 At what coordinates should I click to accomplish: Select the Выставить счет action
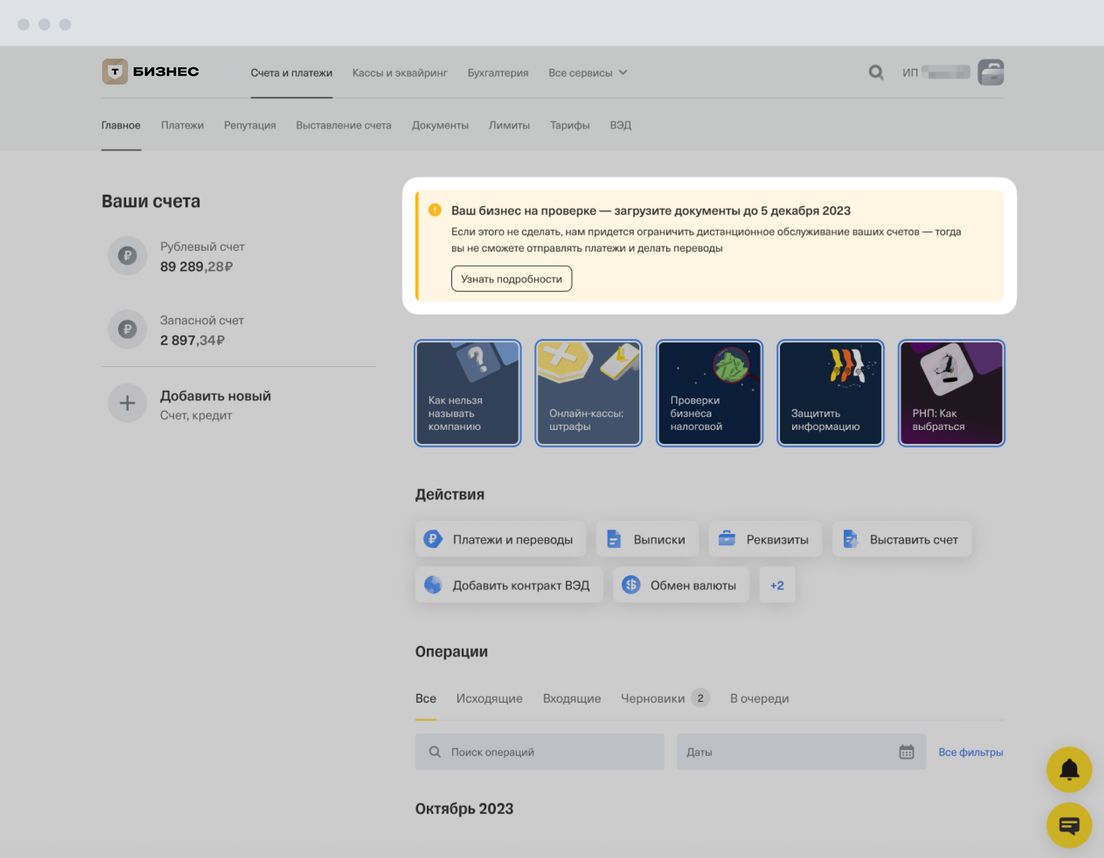[901, 539]
